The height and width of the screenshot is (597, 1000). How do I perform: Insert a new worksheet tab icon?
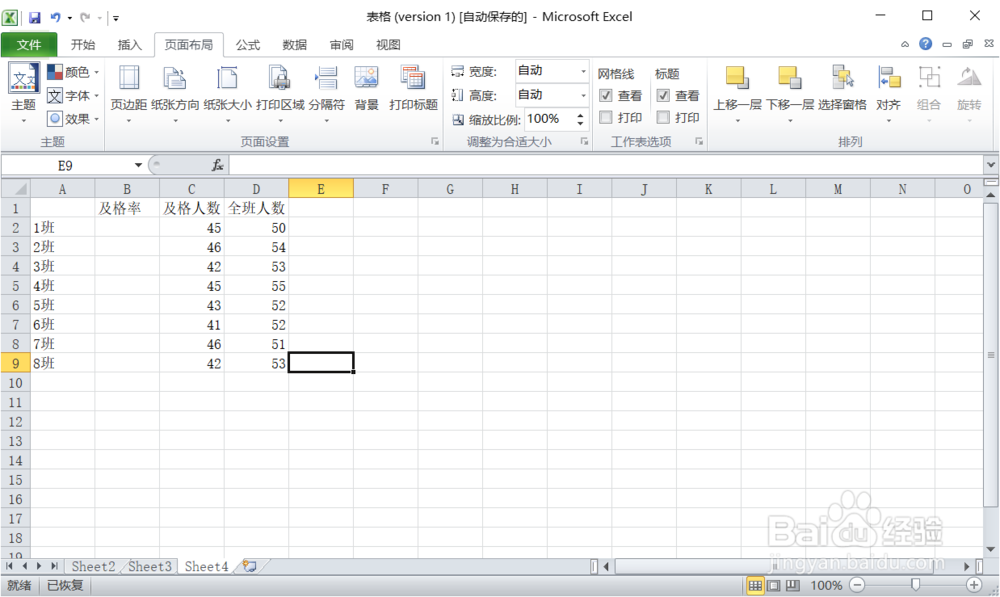[249, 566]
